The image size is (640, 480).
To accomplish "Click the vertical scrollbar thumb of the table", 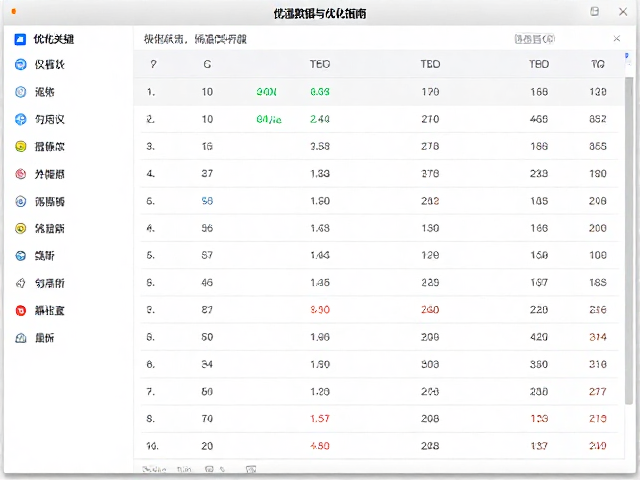I will pyautogui.click(x=629, y=241).
